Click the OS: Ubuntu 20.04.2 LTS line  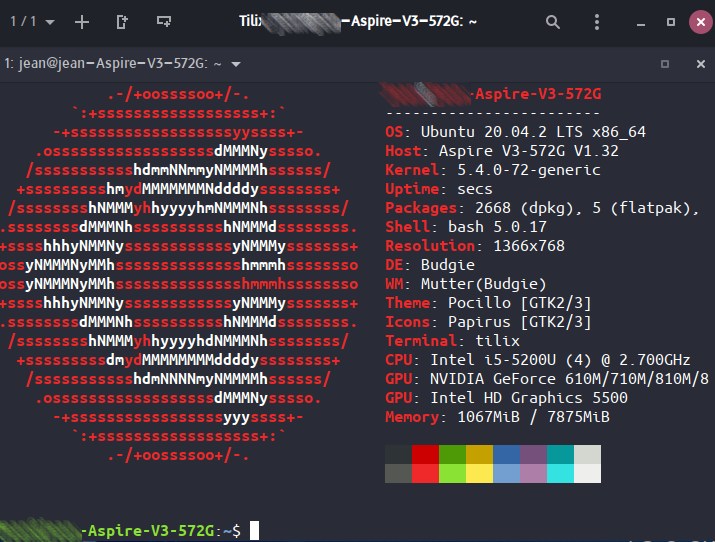click(515, 132)
